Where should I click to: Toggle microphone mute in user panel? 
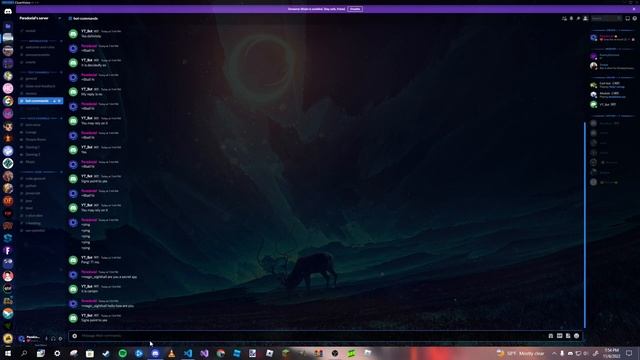pyautogui.click(x=46, y=338)
